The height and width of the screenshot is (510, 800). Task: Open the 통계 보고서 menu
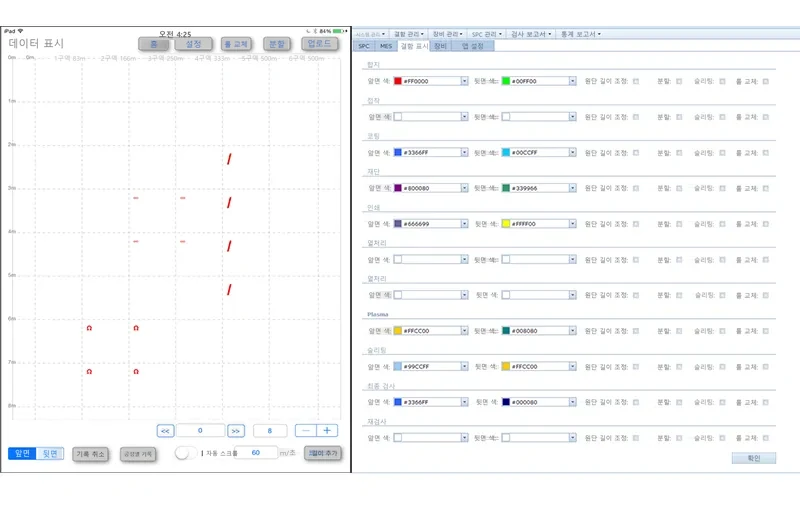pos(581,34)
